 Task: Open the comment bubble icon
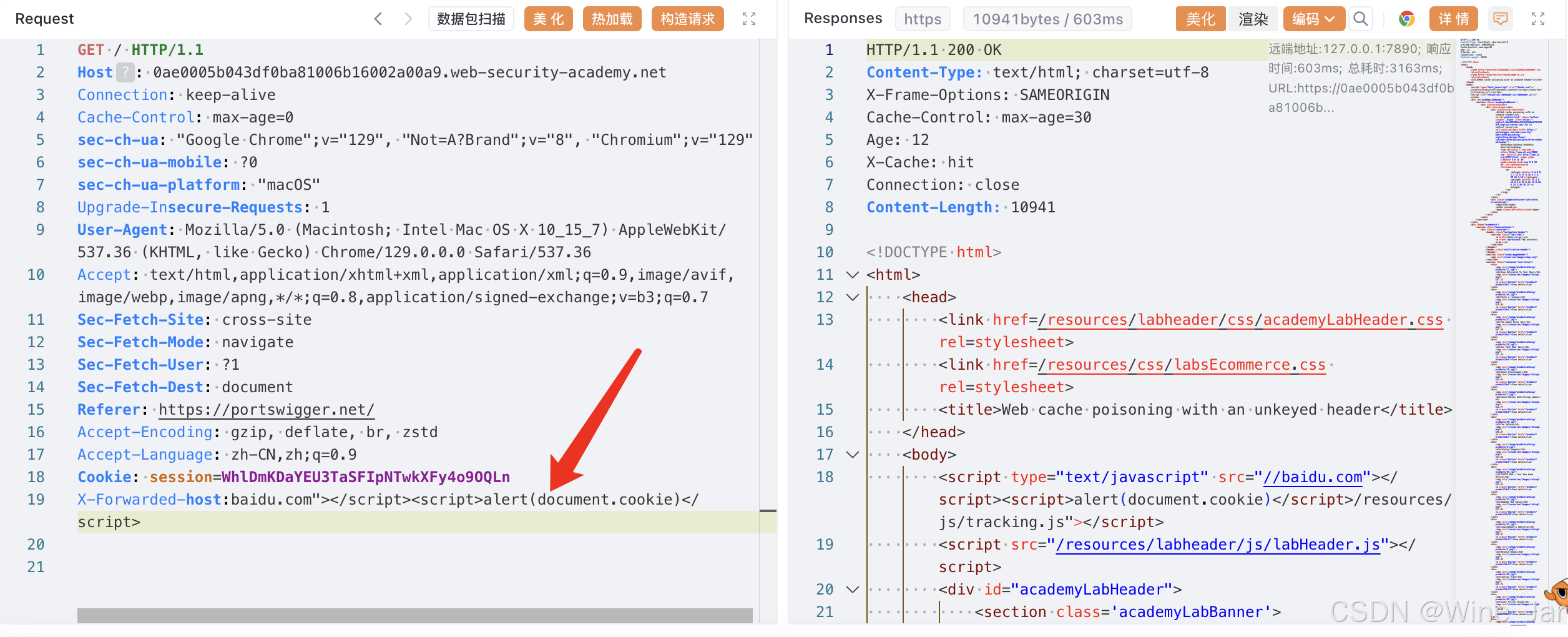pos(1501,19)
